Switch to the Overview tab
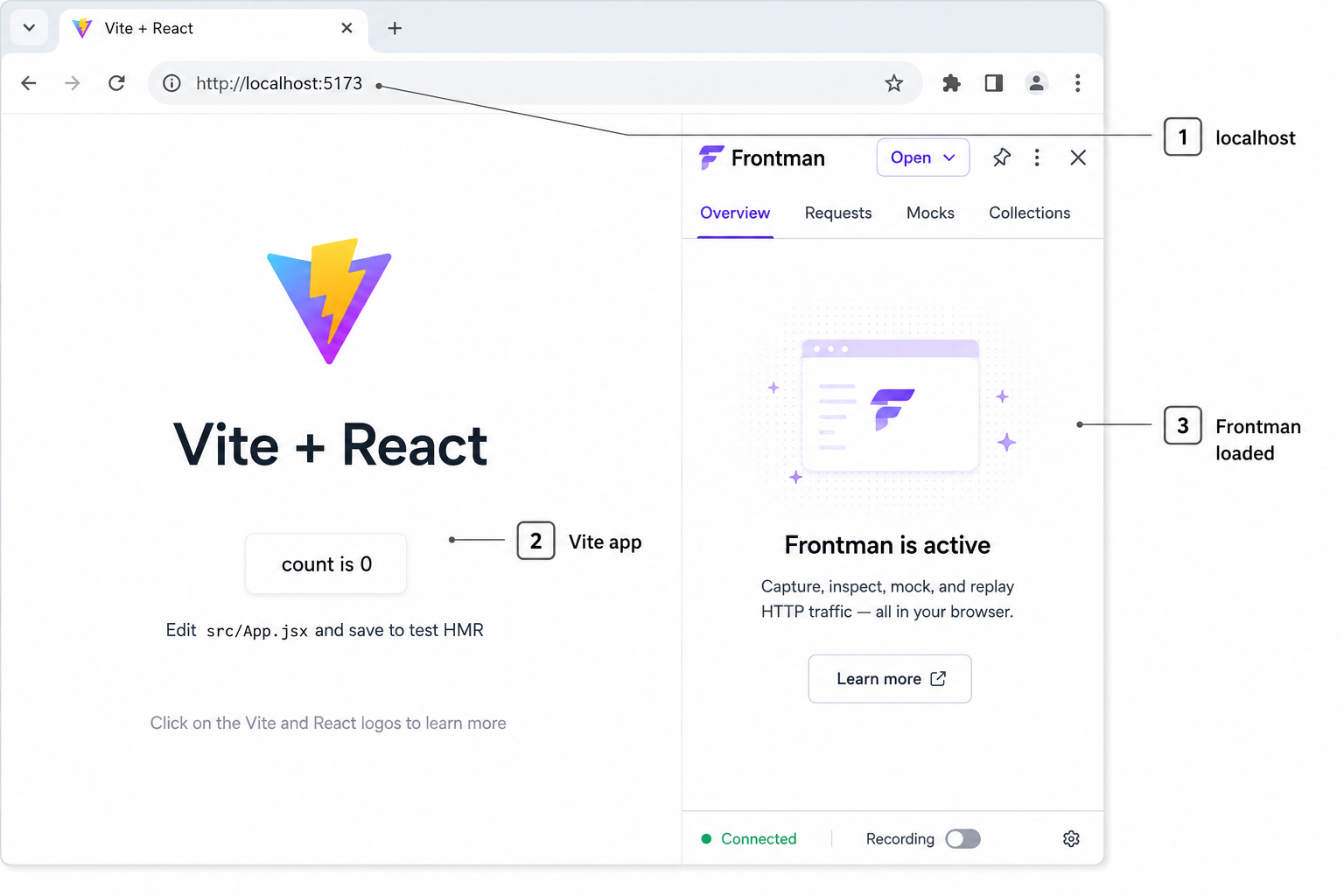The width and height of the screenshot is (1344, 896). [735, 213]
